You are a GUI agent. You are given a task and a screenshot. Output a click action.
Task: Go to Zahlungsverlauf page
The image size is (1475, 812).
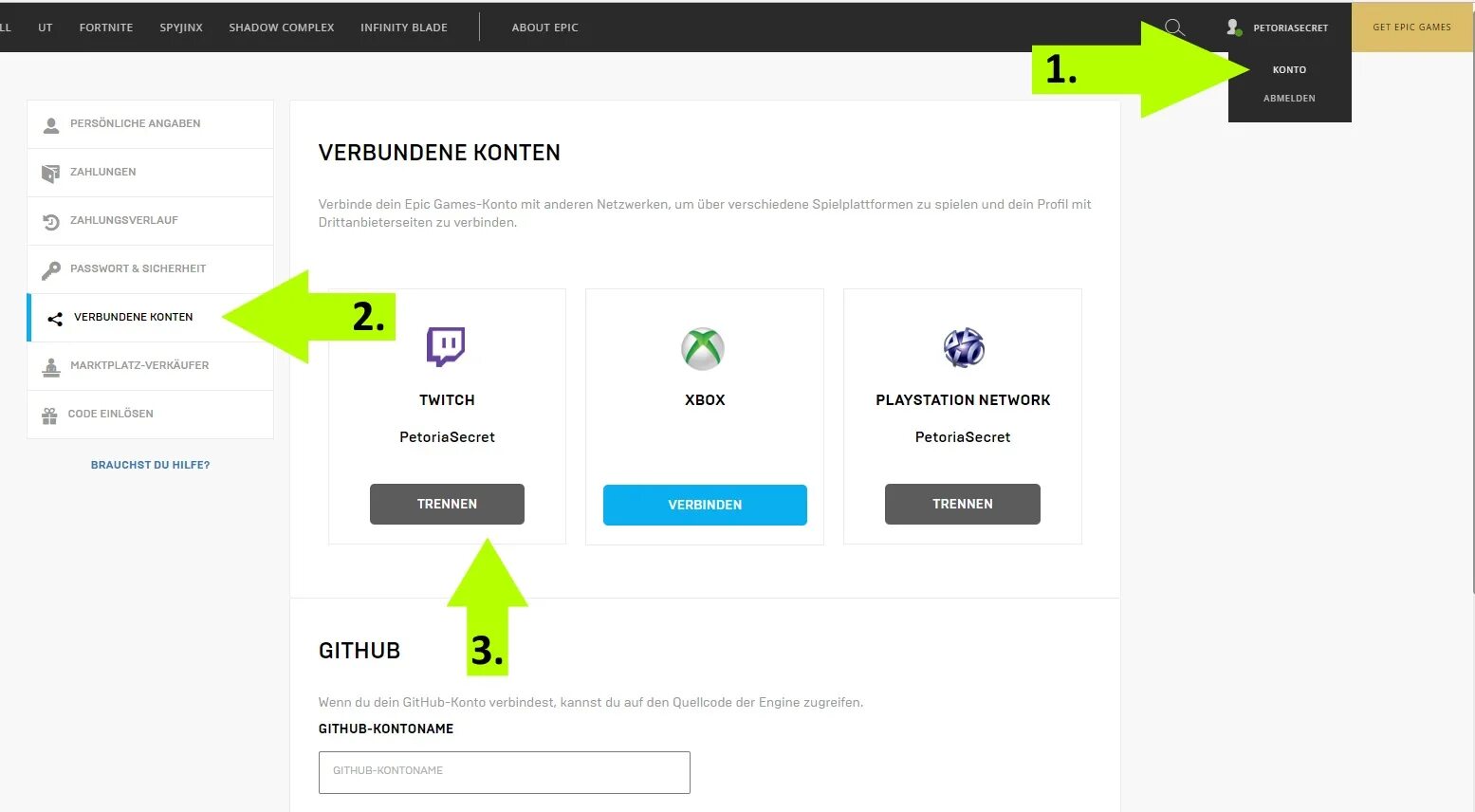click(150, 221)
